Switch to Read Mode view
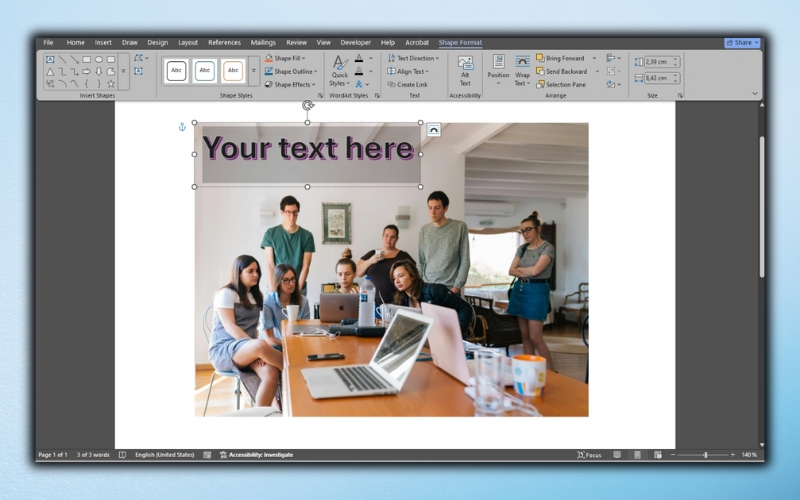The width and height of the screenshot is (800, 500). (617, 455)
